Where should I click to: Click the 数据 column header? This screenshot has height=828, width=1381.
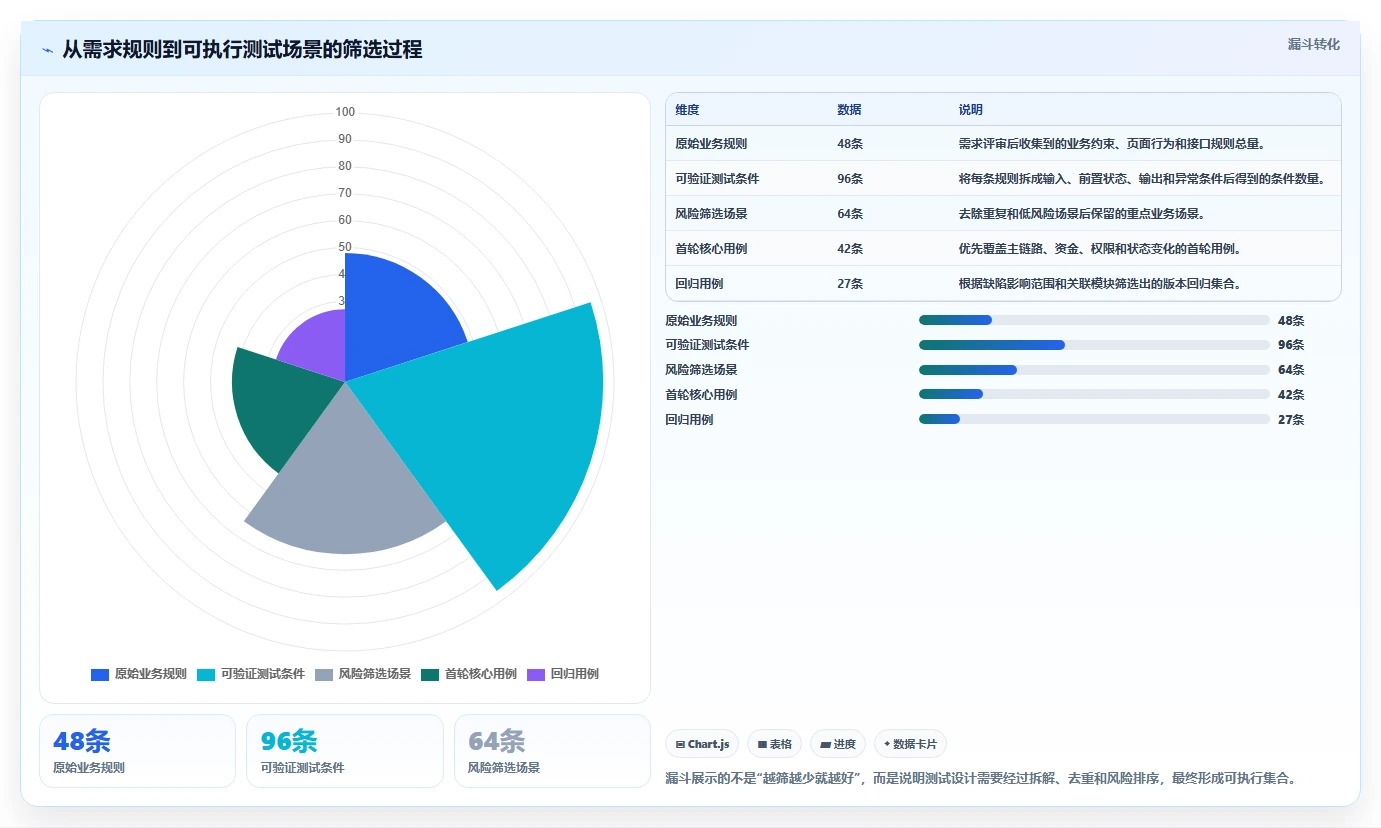pyautogui.click(x=849, y=110)
